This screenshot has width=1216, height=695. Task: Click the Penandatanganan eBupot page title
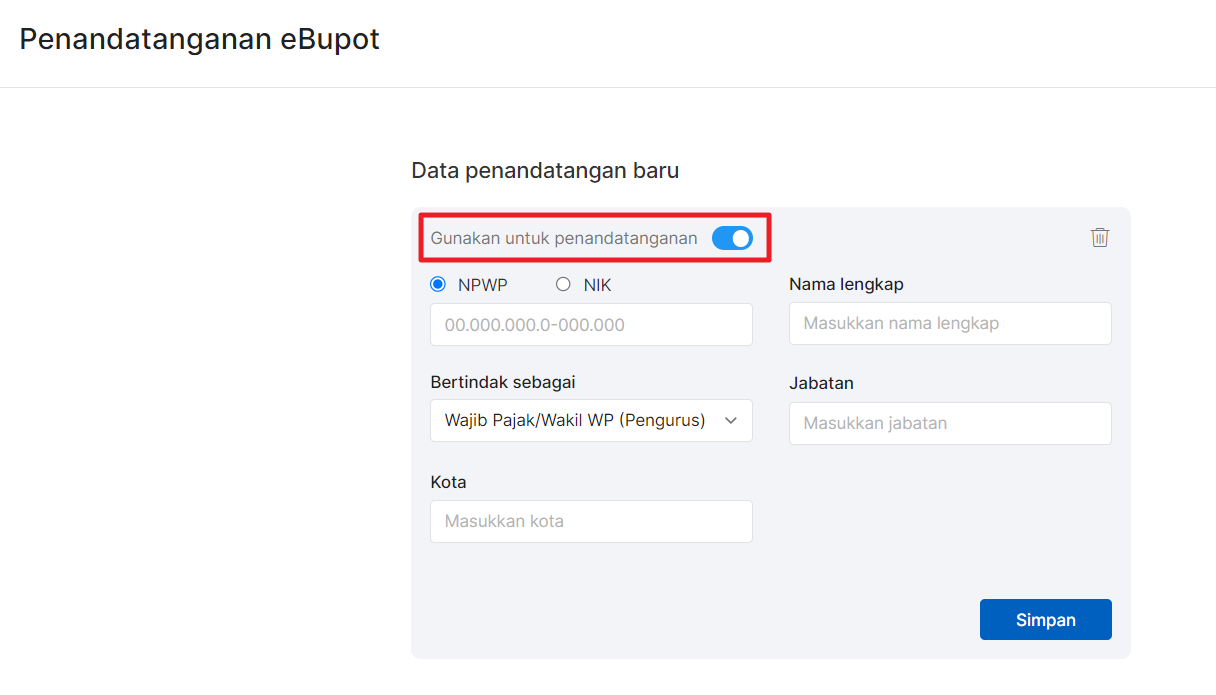click(200, 40)
